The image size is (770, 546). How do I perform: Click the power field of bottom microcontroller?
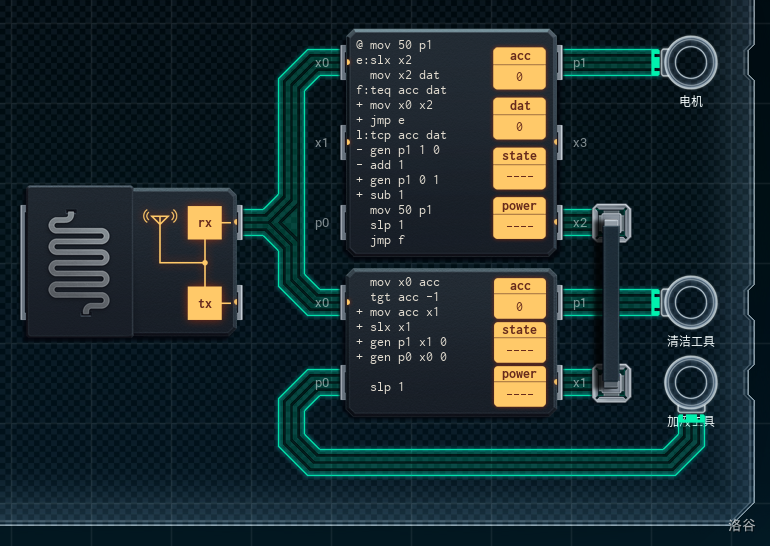pyautogui.click(x=519, y=384)
